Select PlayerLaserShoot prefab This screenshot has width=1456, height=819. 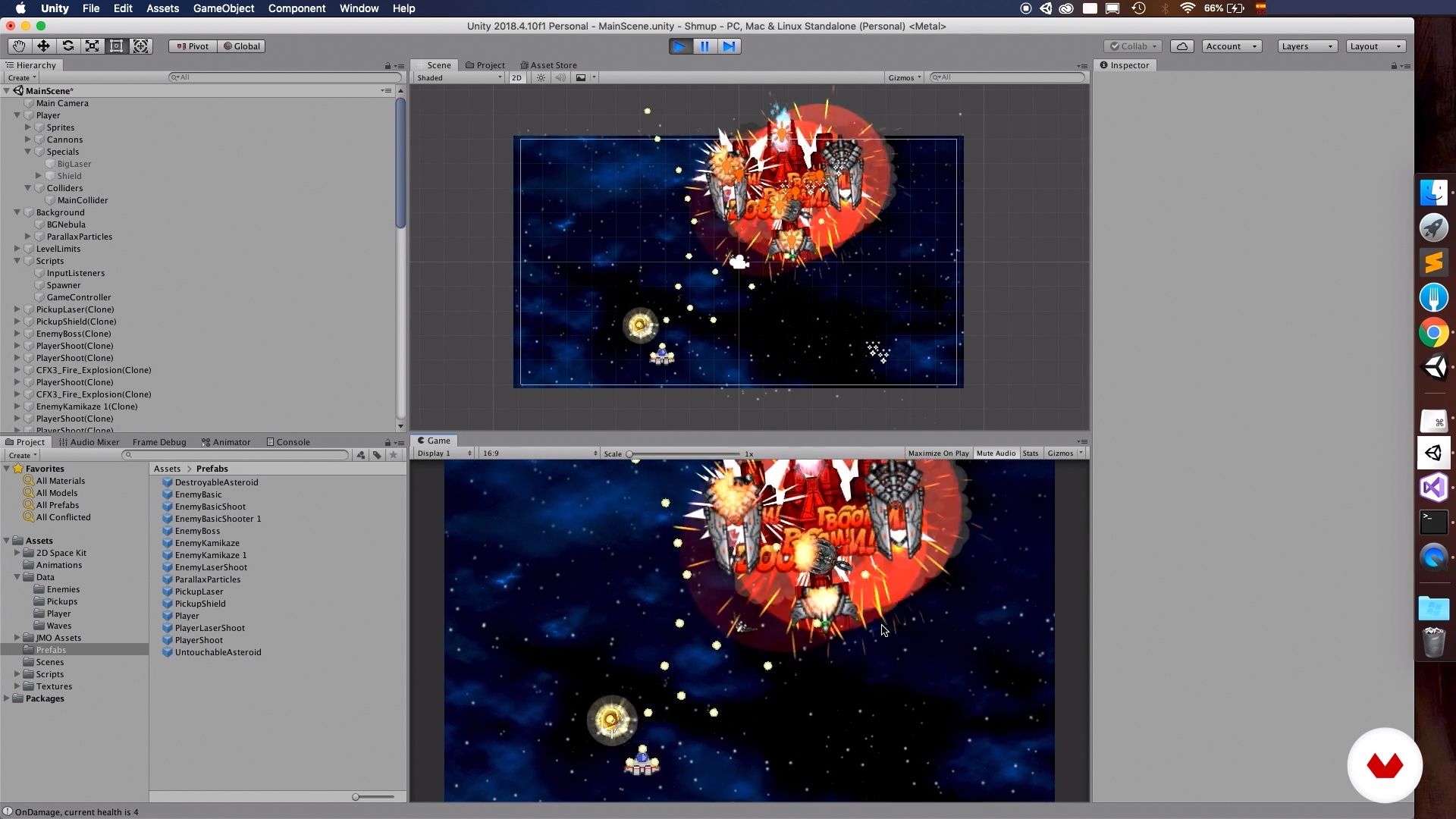coord(209,628)
